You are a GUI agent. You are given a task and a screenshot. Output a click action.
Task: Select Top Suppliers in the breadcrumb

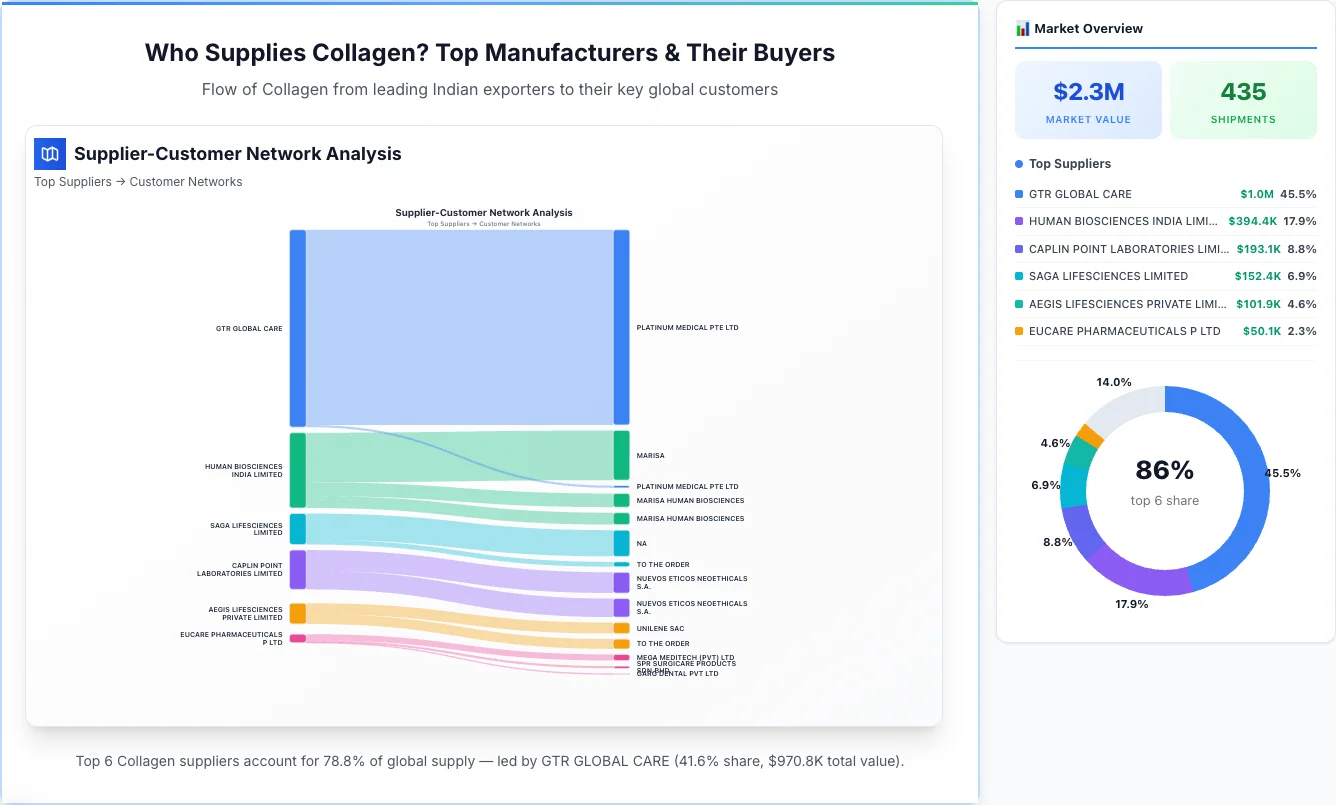(72, 181)
